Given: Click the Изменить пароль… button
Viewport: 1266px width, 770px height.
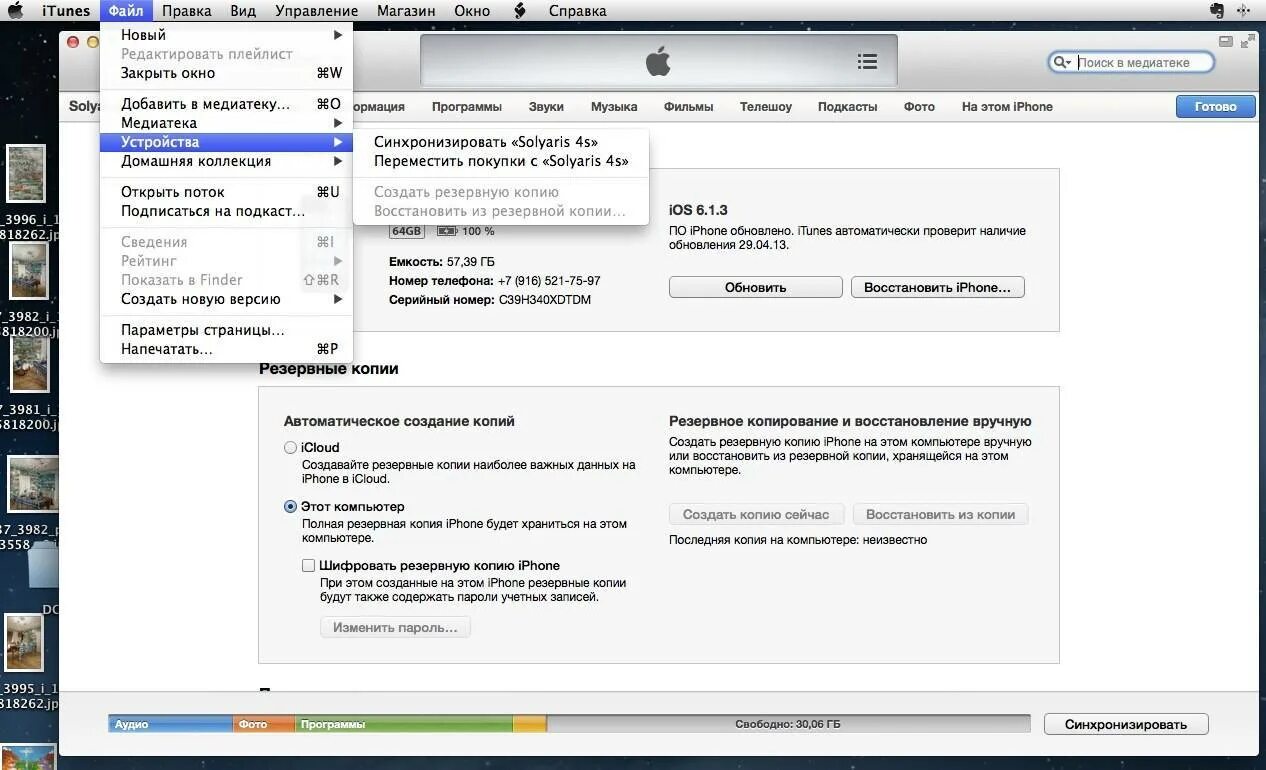Looking at the screenshot, I should click(395, 628).
